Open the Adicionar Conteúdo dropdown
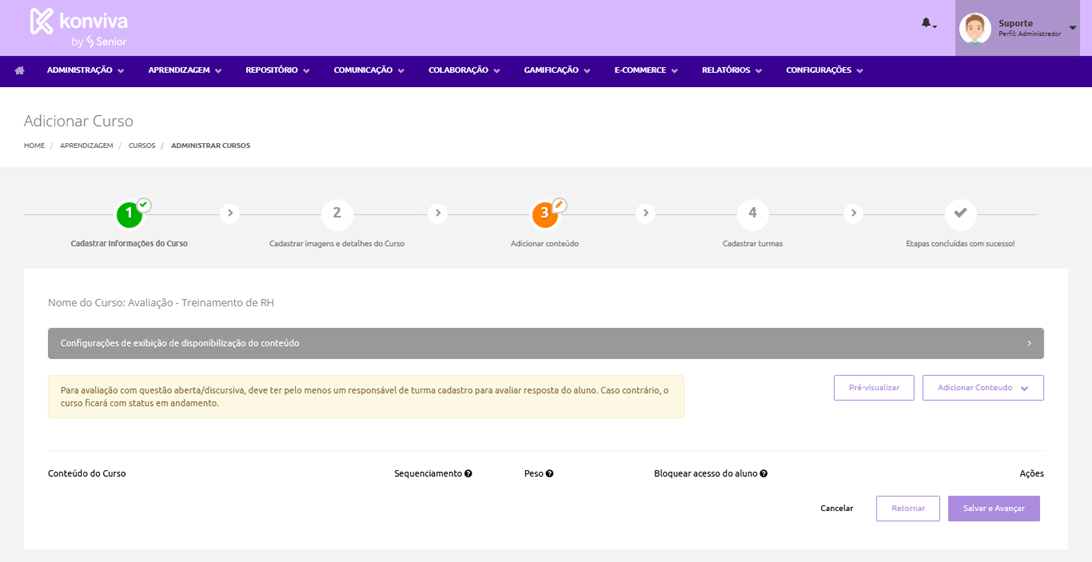Image resolution: width=1092 pixels, height=562 pixels. (x=982, y=388)
